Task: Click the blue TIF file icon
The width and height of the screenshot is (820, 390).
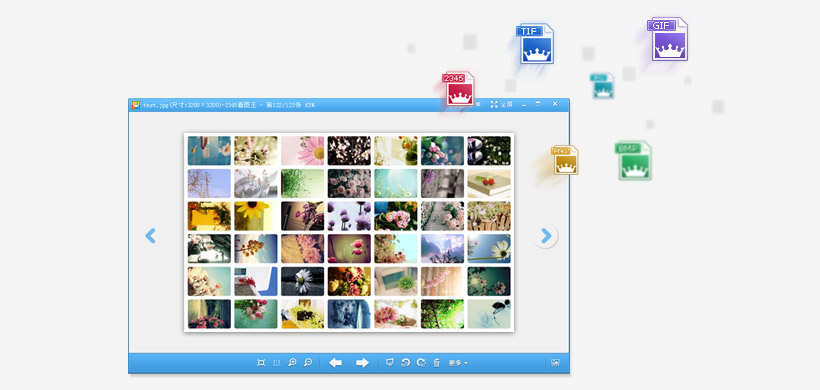Action: click(x=536, y=44)
